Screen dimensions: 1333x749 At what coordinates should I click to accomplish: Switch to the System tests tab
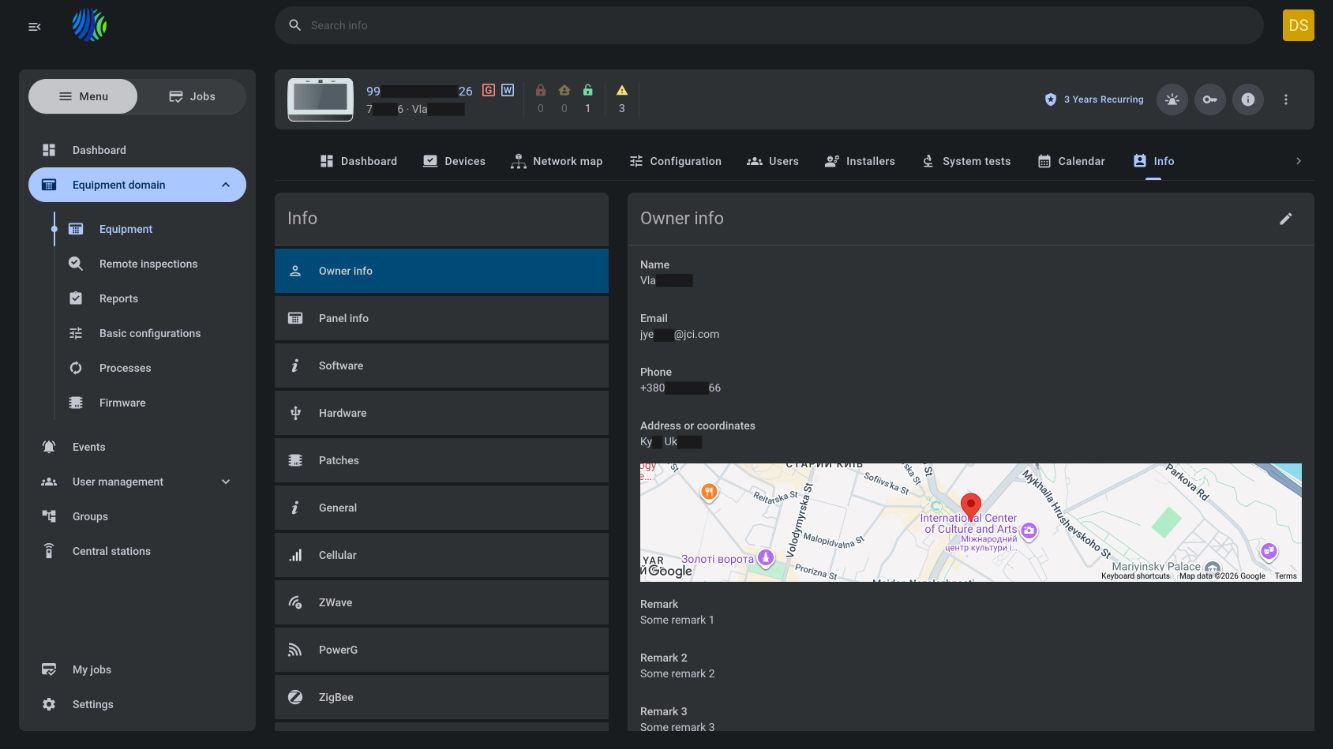[966, 161]
